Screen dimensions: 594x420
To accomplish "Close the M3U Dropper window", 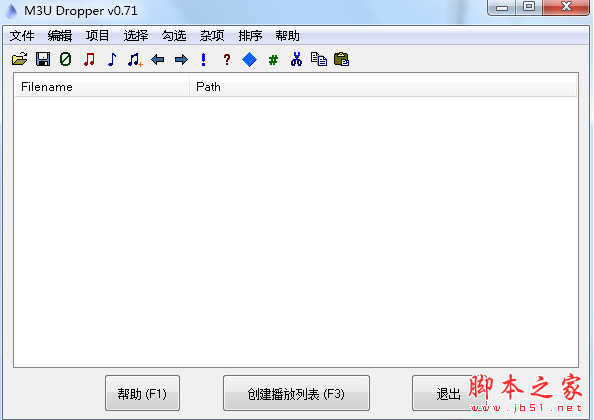I will [566, 7].
